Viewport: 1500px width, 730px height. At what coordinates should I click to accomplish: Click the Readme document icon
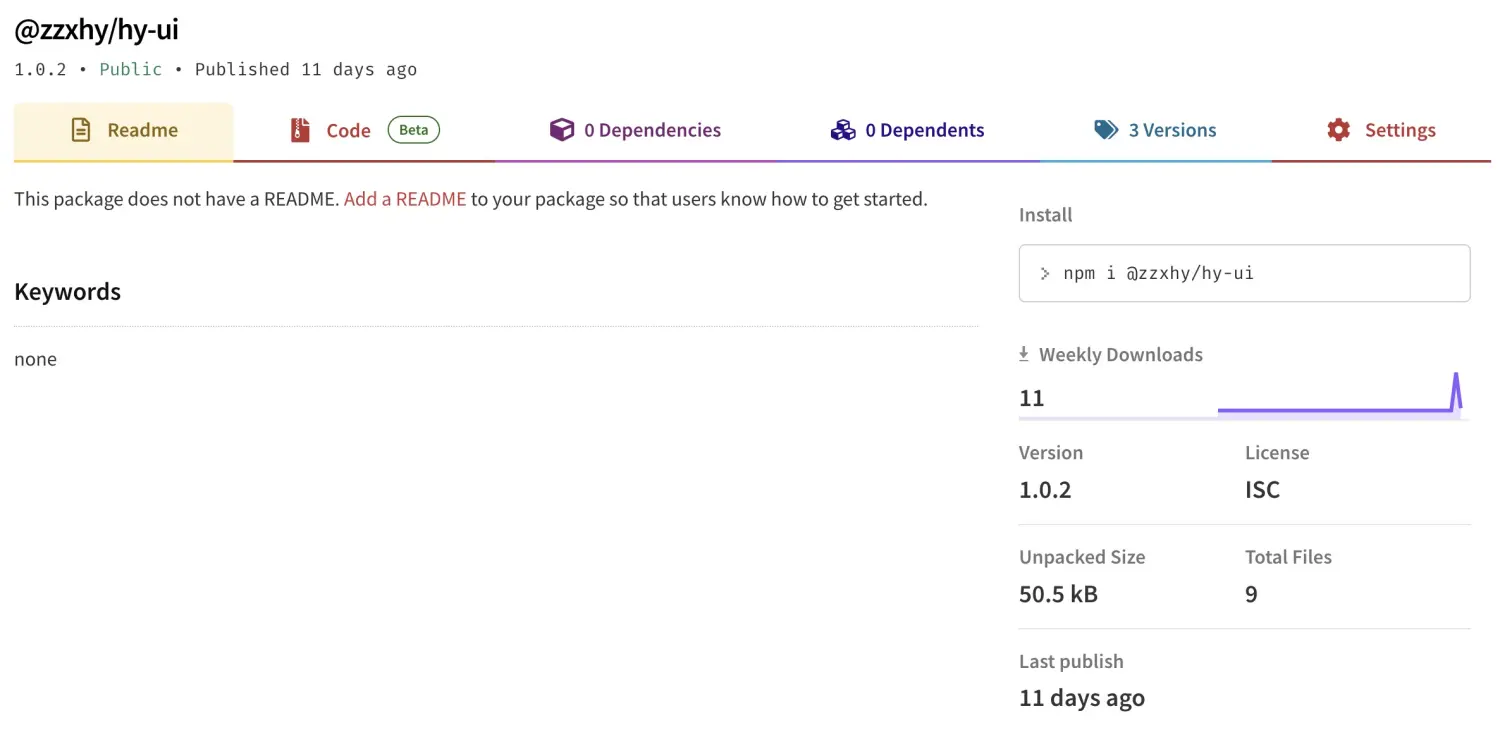[81, 130]
